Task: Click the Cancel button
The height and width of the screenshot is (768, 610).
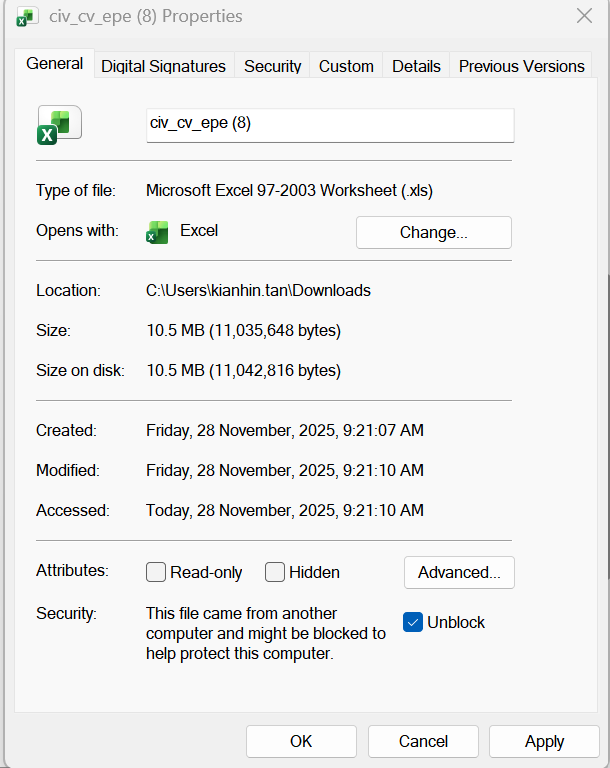Action: pos(423,741)
